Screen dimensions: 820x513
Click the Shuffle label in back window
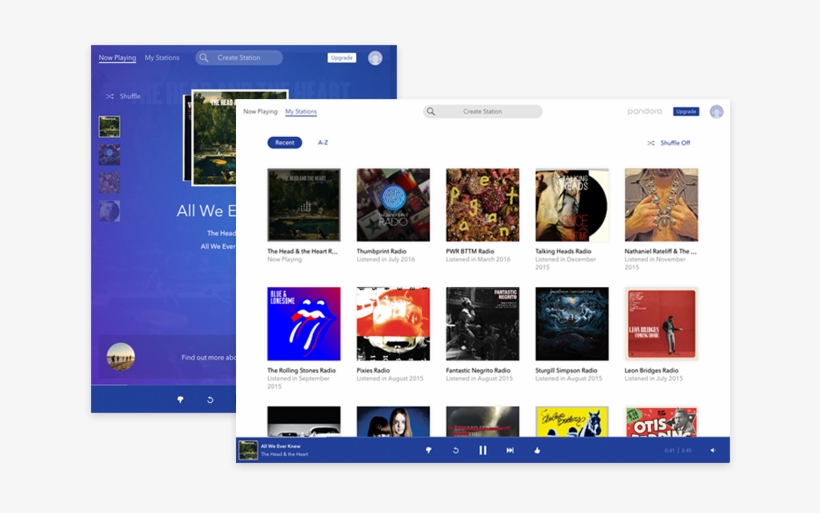(130, 96)
